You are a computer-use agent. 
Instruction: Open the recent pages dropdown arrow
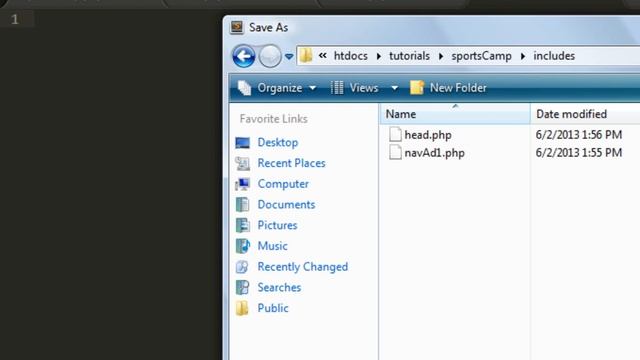point(289,56)
